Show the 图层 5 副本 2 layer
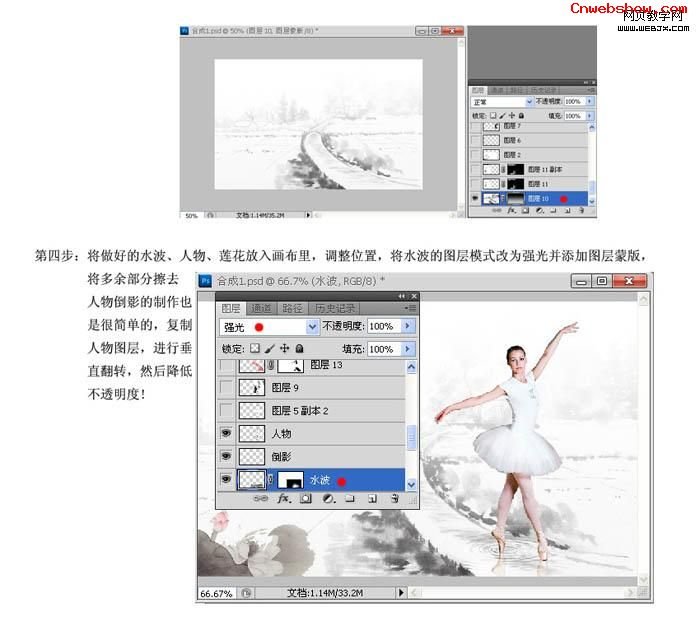Image resolution: width=700 pixels, height=626 pixels. (x=226, y=410)
